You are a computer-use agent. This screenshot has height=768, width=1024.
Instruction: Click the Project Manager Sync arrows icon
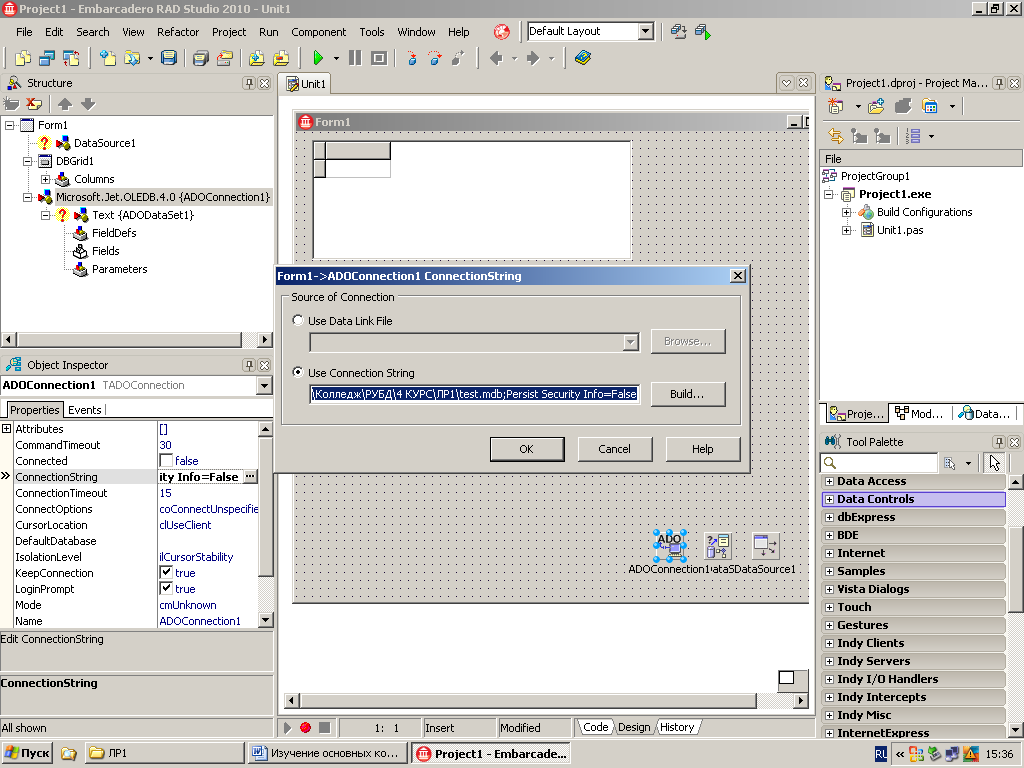[835, 136]
